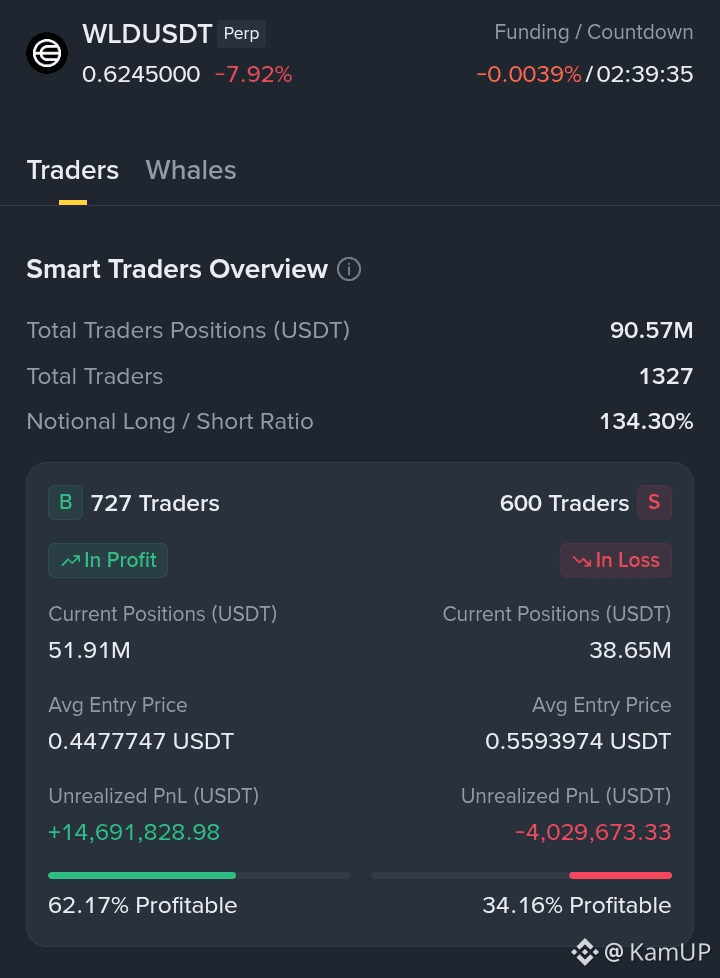Click the funding rate -0.0039% value
Viewport: 720px width, 978px height.
click(528, 74)
